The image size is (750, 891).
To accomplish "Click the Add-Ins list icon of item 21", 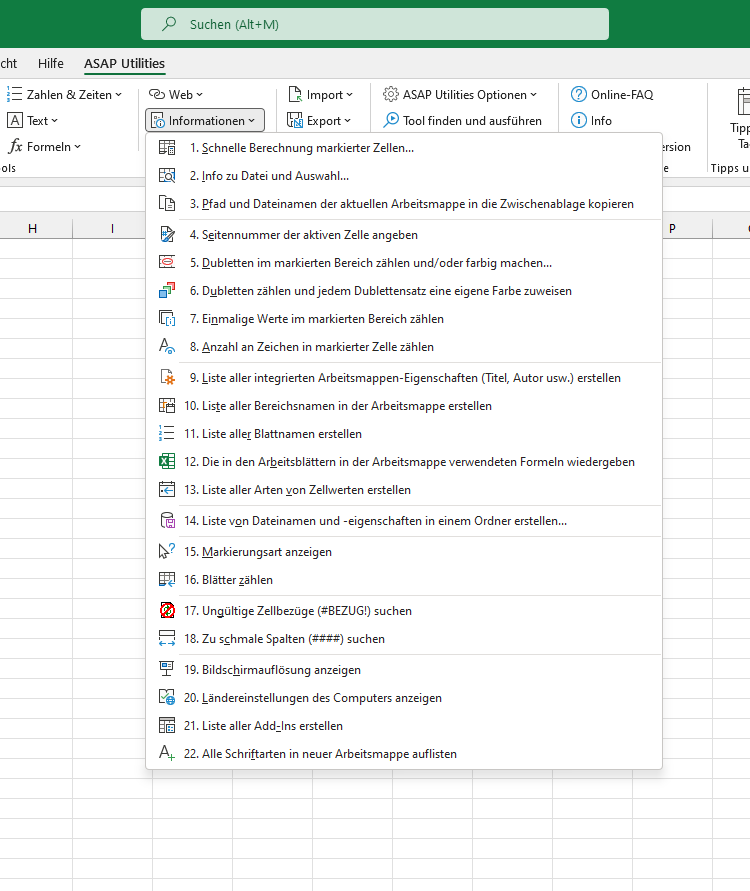I will coord(167,726).
